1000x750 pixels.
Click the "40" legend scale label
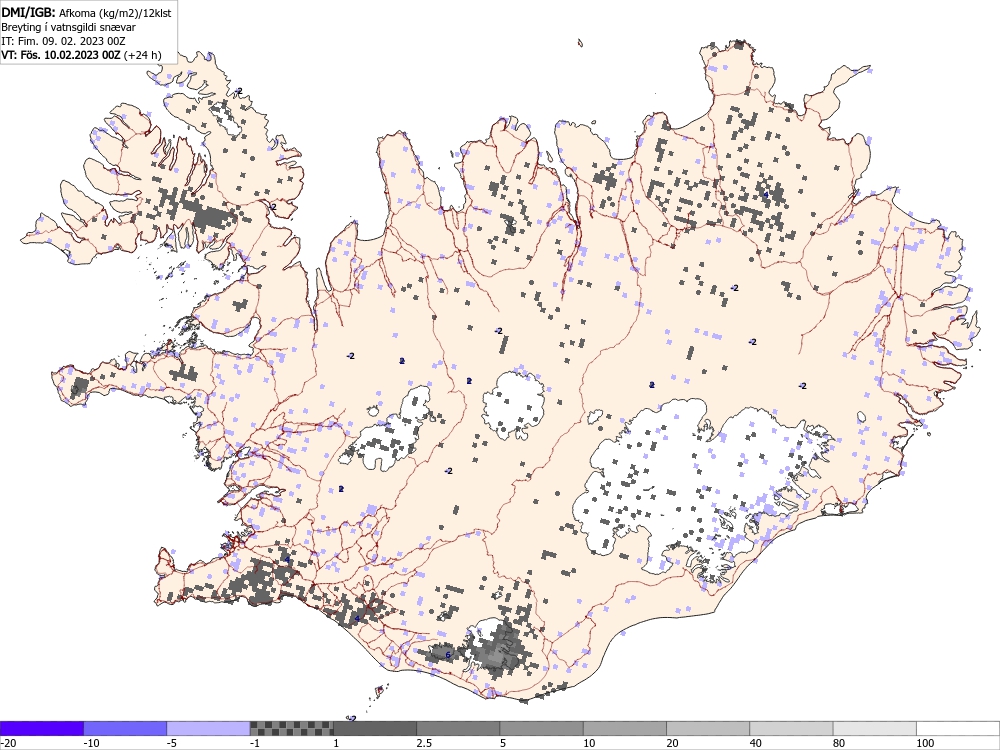[x=756, y=743]
